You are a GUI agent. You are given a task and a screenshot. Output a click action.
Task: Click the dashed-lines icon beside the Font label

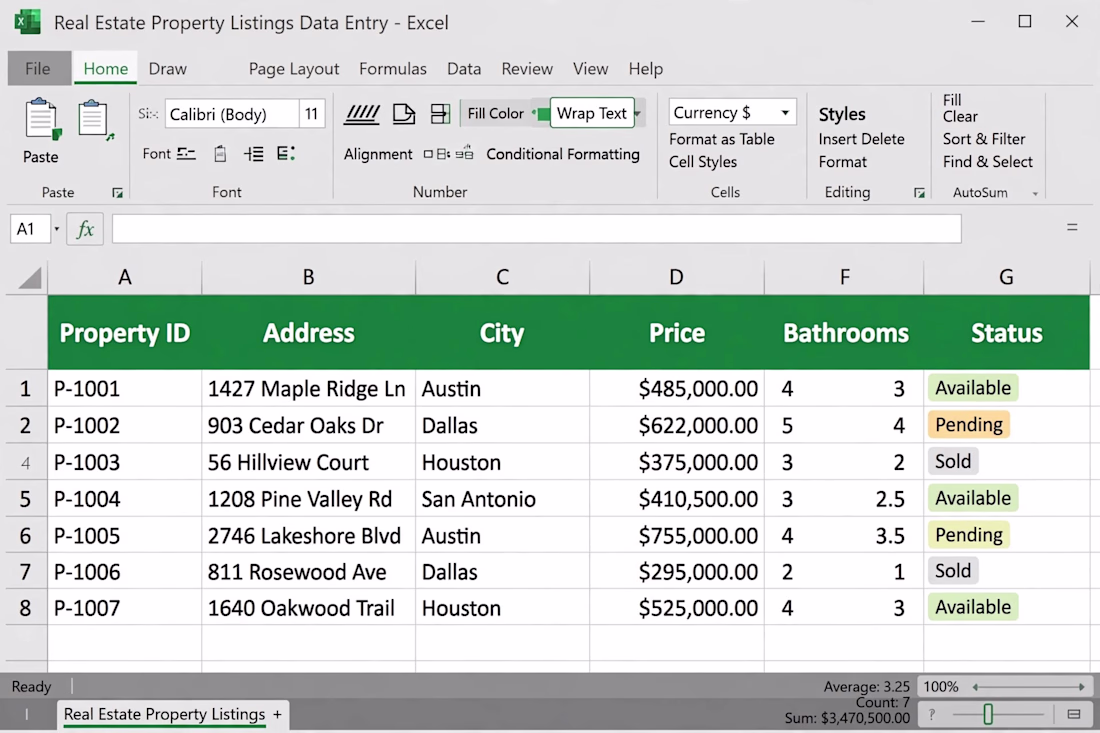187,154
